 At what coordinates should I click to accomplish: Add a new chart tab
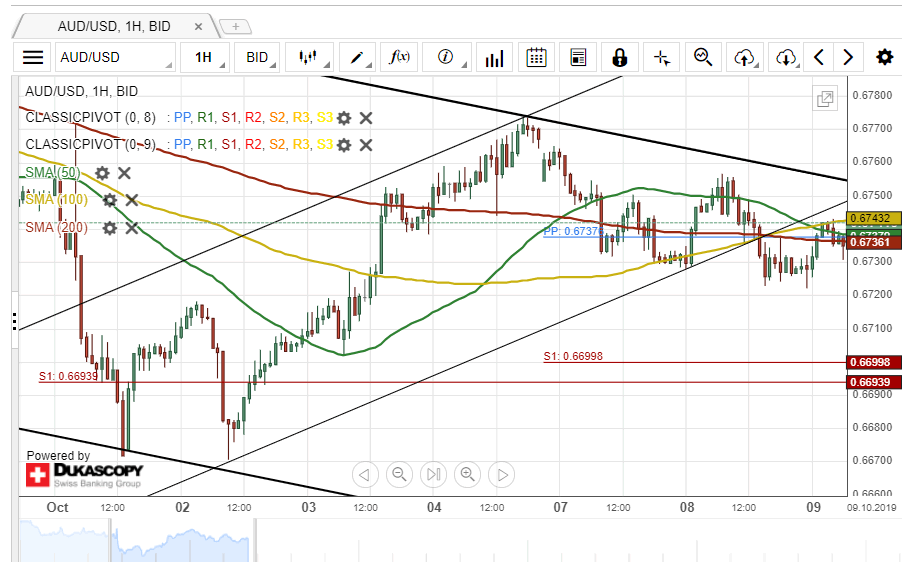235,26
